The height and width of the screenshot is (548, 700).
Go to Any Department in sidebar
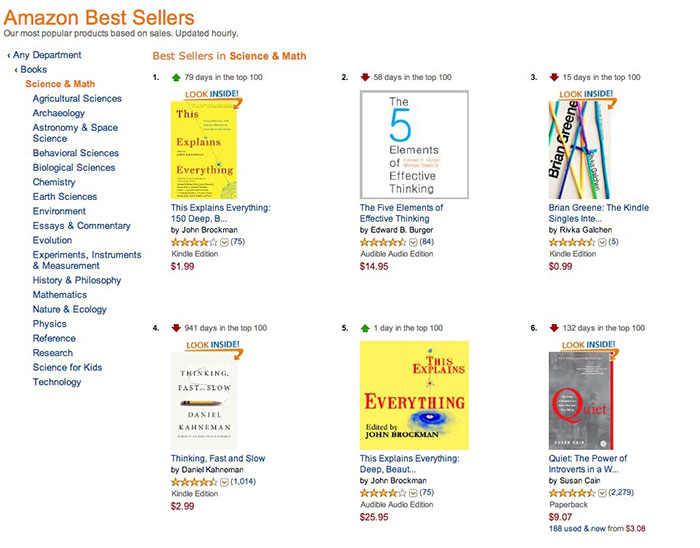(47, 55)
